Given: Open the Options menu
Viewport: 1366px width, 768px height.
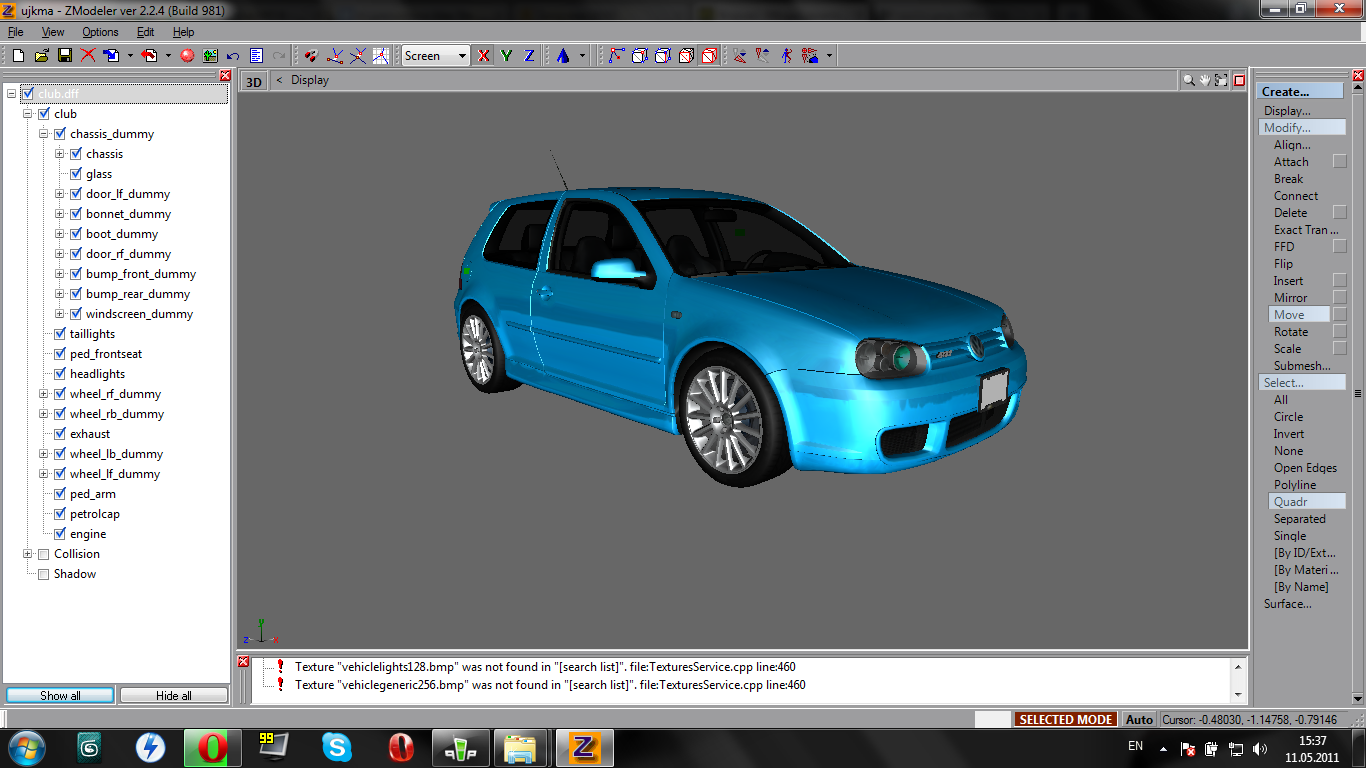Looking at the screenshot, I should click(x=100, y=32).
